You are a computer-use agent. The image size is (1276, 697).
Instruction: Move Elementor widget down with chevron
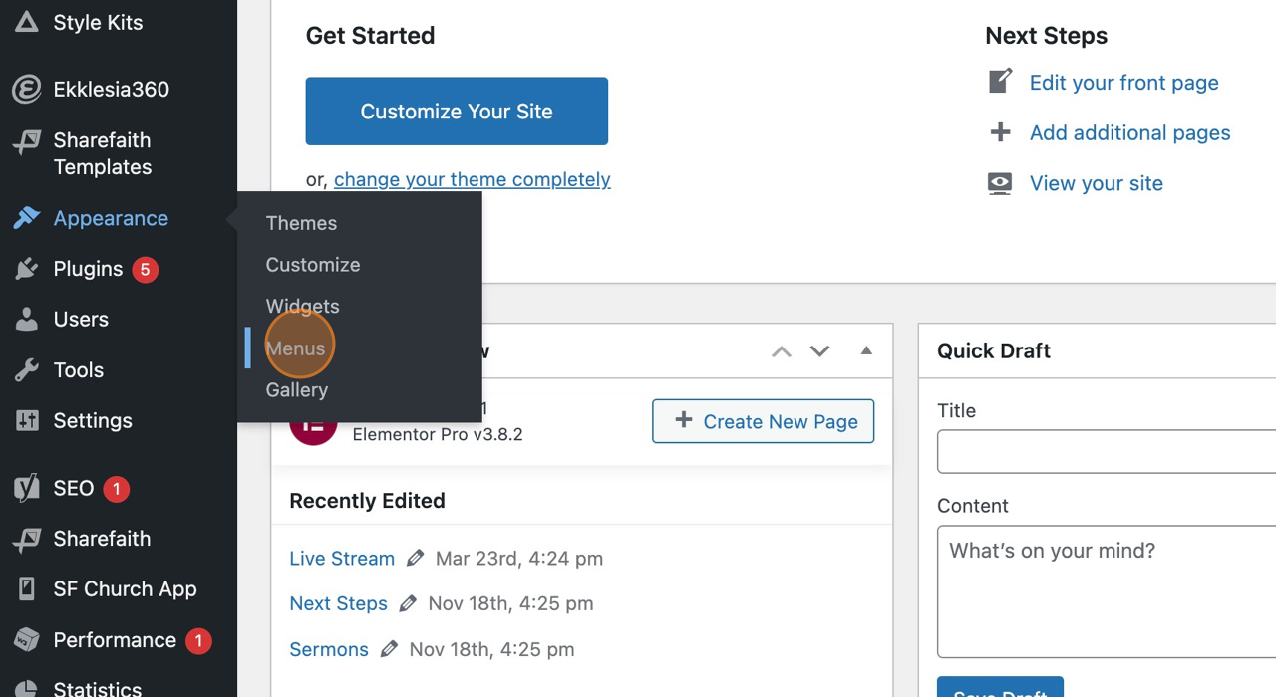coord(819,351)
